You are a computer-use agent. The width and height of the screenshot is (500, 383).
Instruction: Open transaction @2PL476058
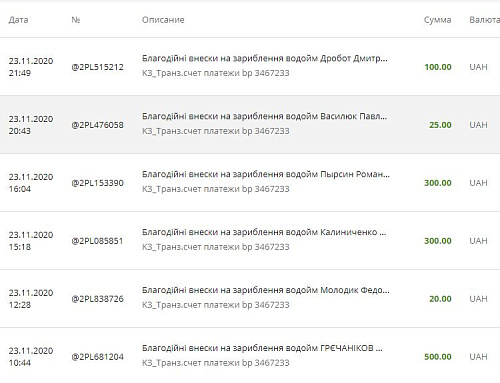click(x=97, y=125)
